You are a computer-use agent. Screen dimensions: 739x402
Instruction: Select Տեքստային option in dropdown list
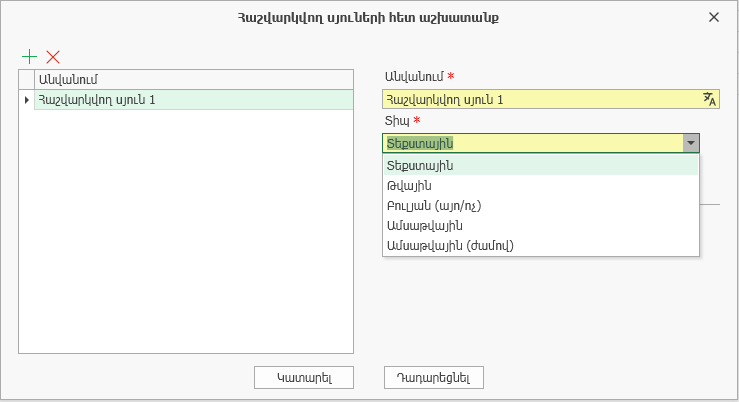point(541,165)
